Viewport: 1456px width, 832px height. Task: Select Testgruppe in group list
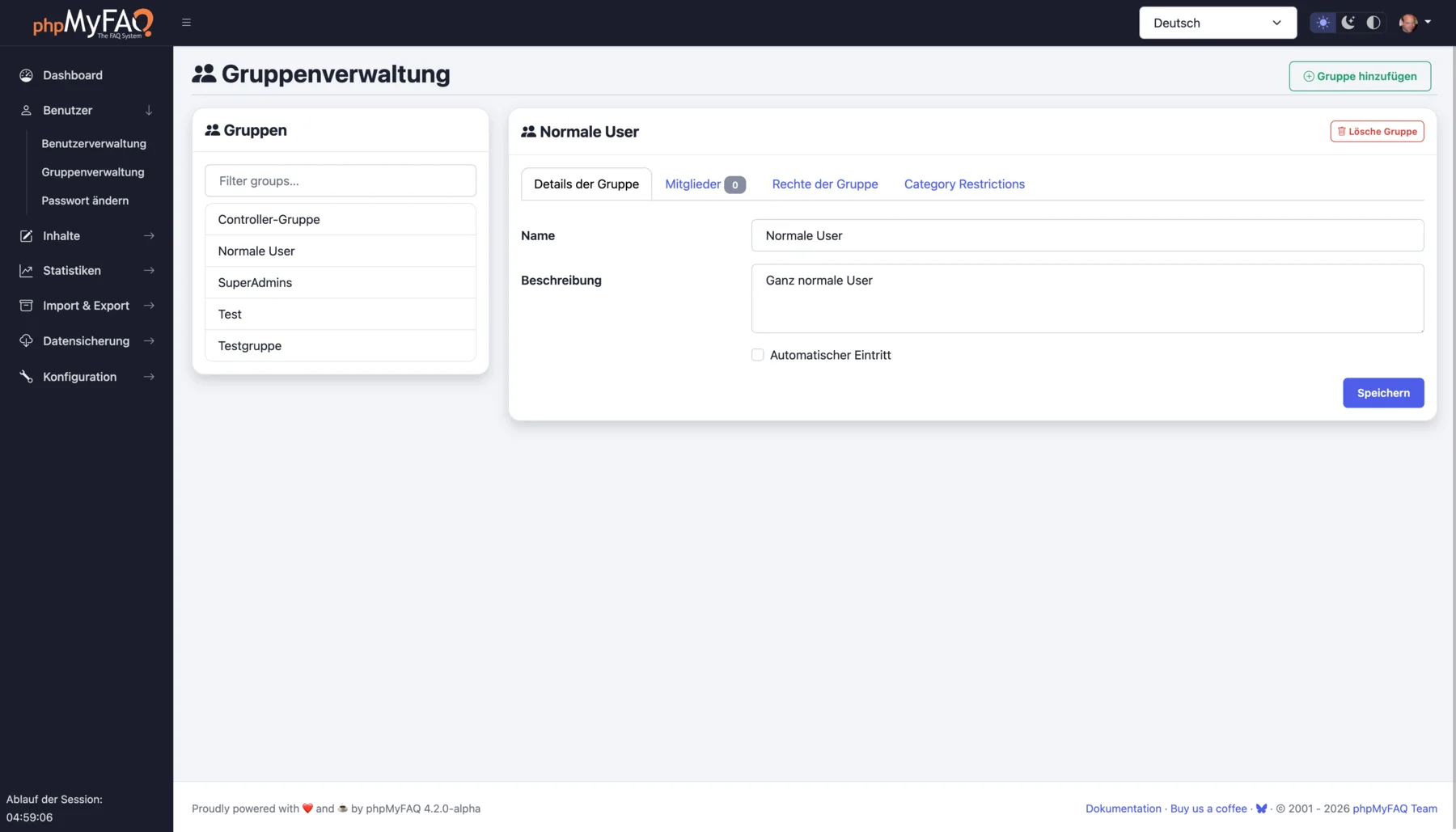point(341,345)
